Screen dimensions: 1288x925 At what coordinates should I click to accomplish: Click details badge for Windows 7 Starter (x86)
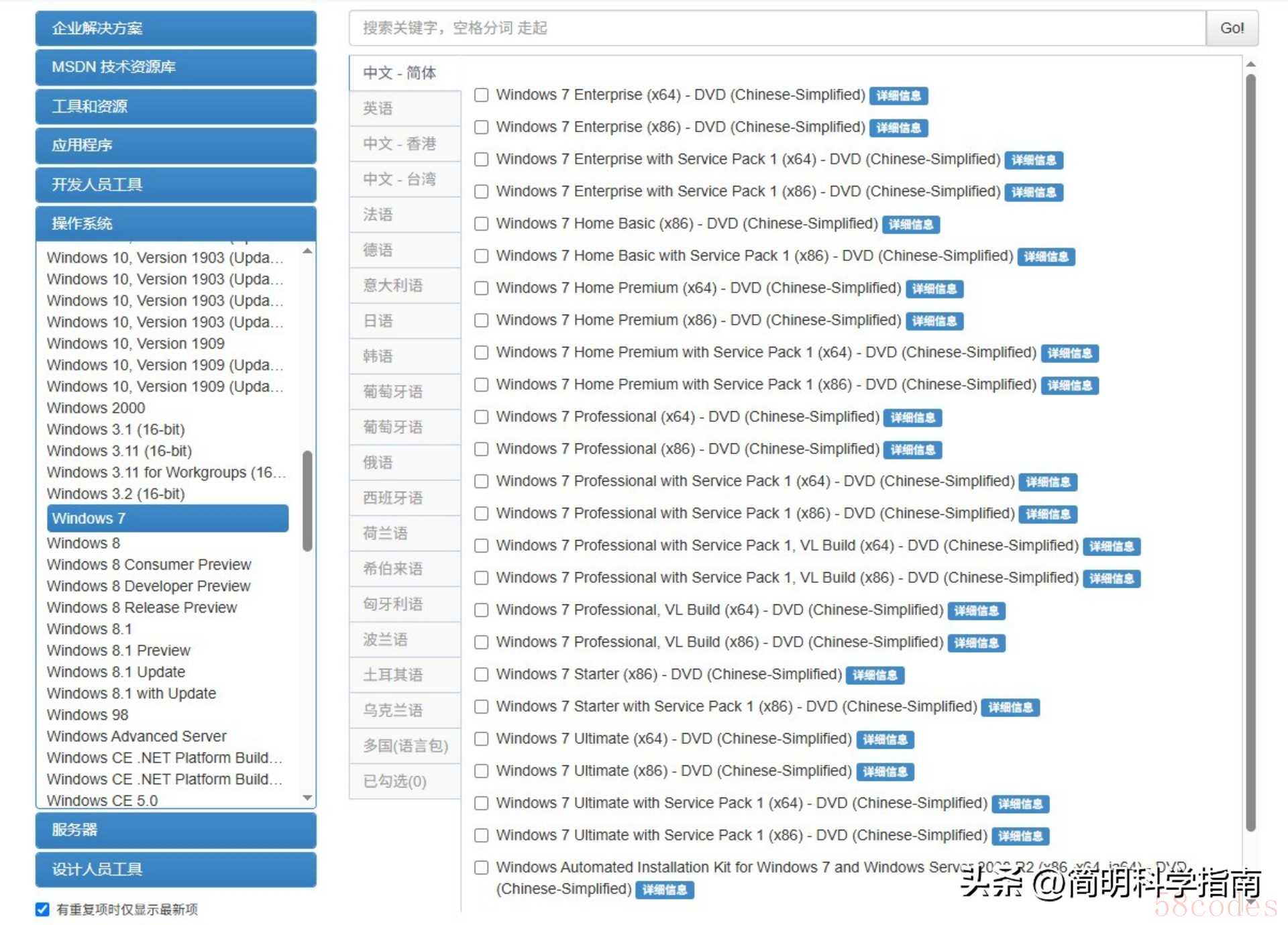pos(875,675)
